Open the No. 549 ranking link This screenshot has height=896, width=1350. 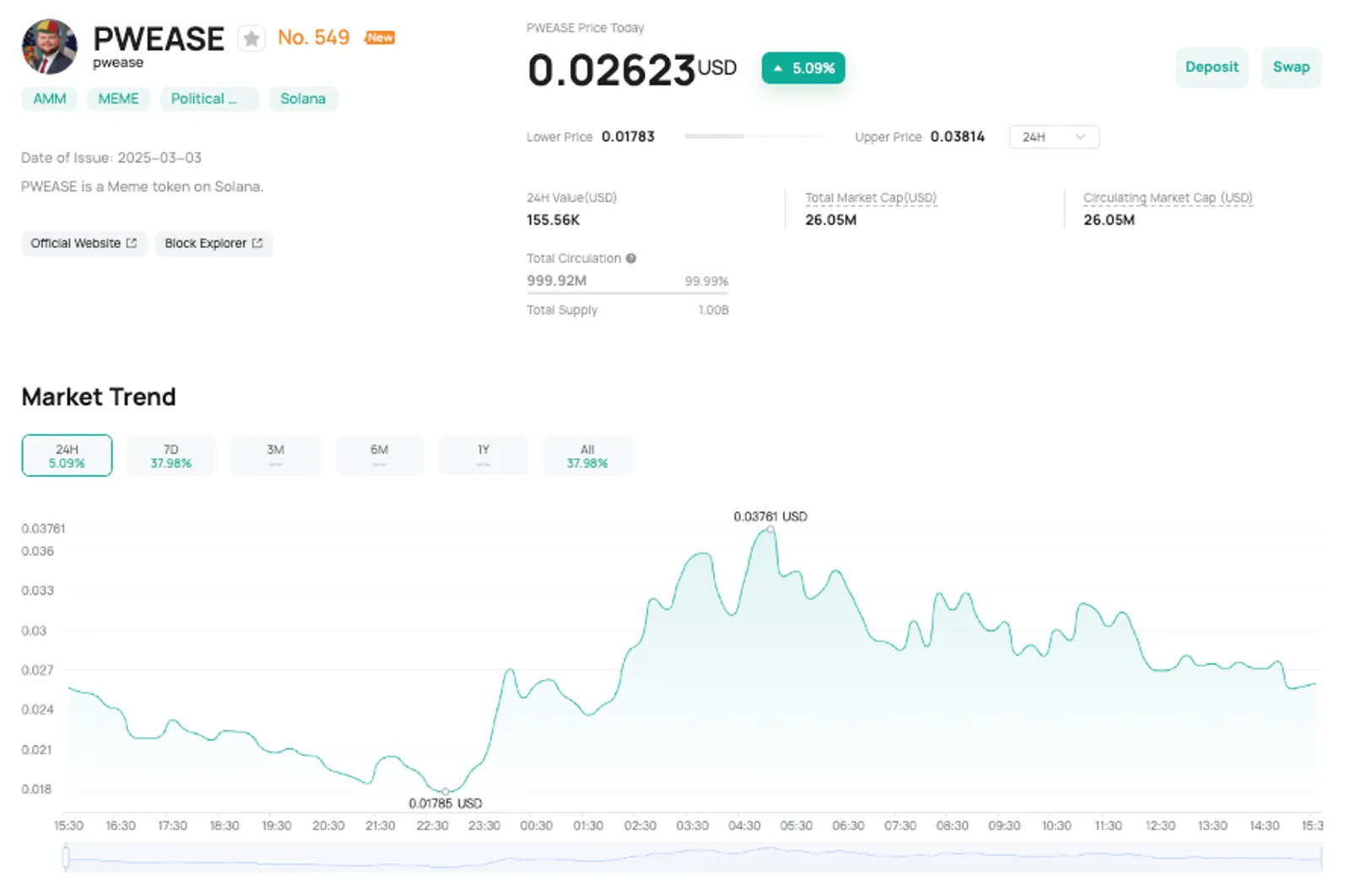(313, 38)
